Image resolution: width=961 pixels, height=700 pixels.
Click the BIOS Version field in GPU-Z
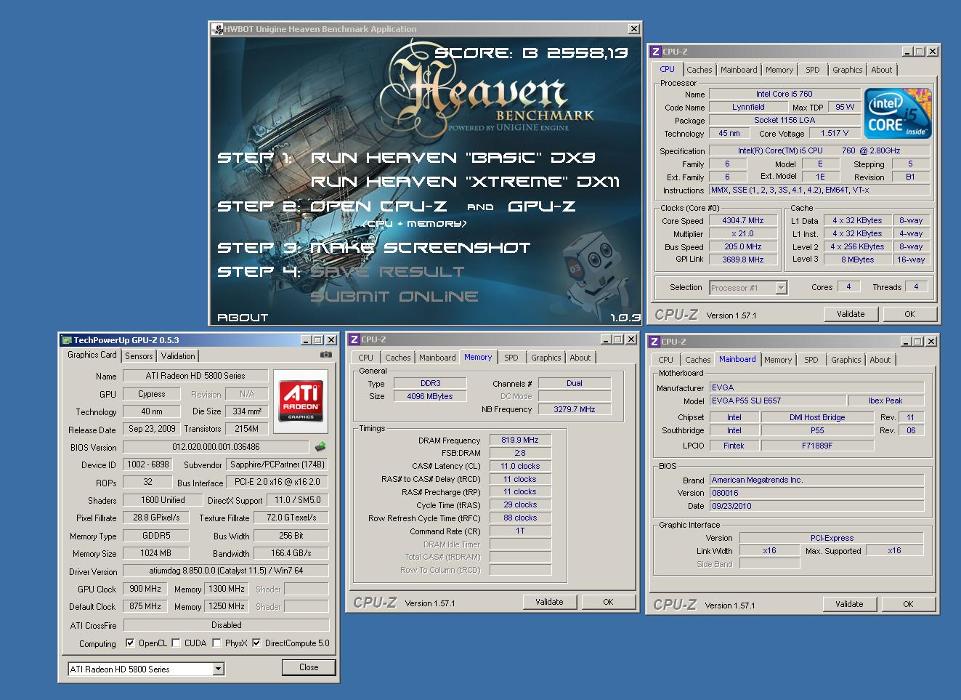[x=216, y=447]
